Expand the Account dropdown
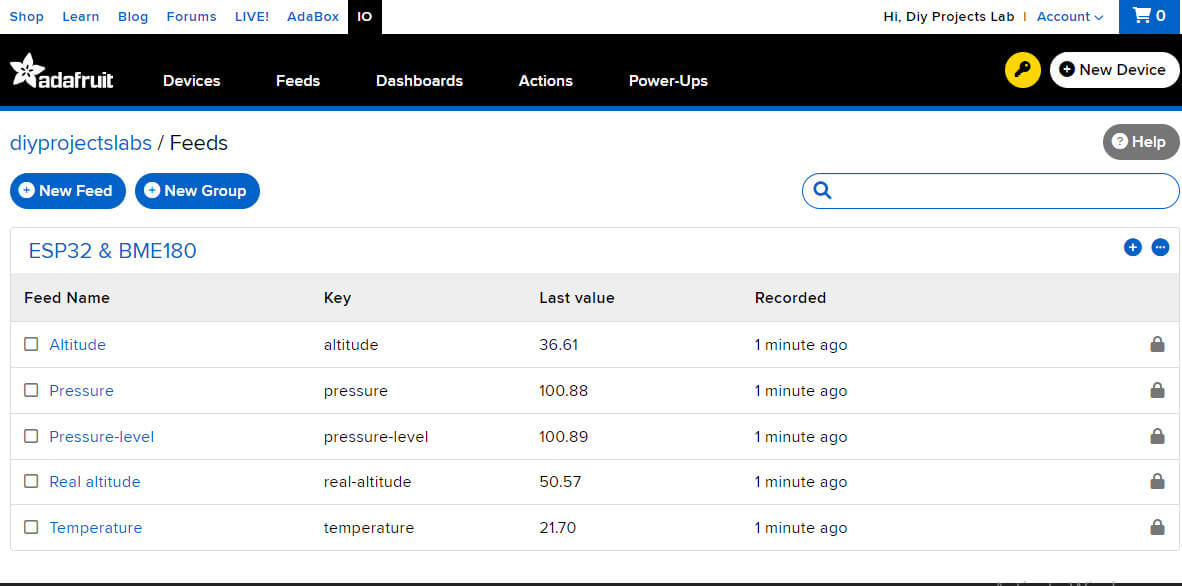 pos(1070,17)
